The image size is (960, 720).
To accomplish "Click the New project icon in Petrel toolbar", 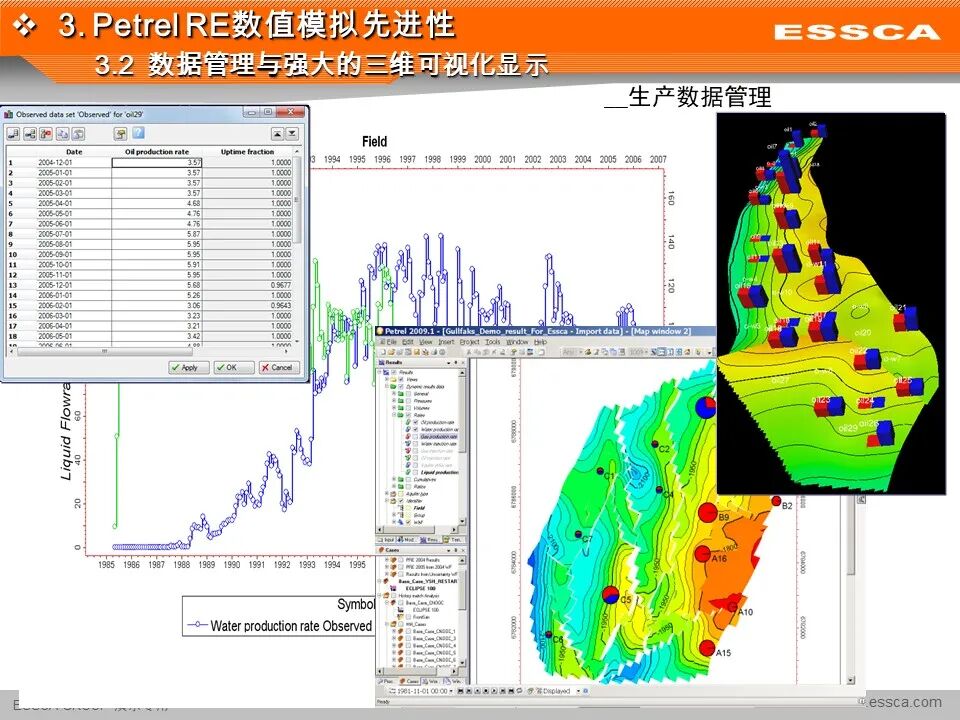I will coord(383,352).
